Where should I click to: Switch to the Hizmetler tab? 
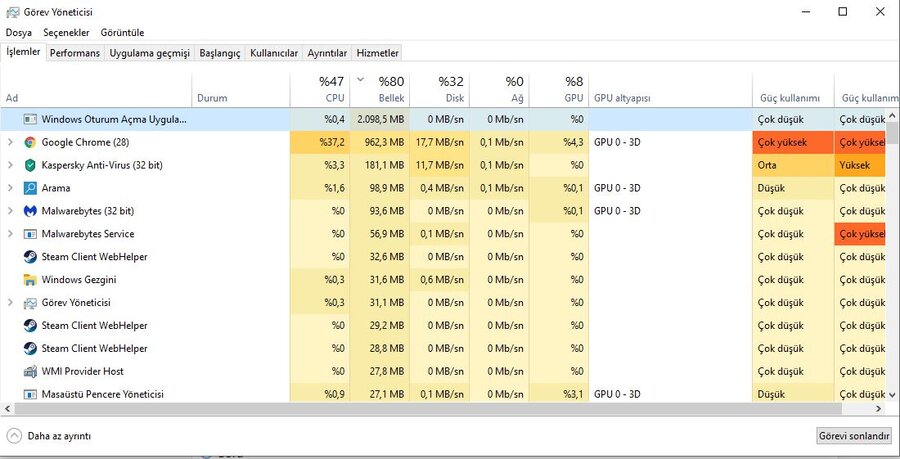point(377,53)
